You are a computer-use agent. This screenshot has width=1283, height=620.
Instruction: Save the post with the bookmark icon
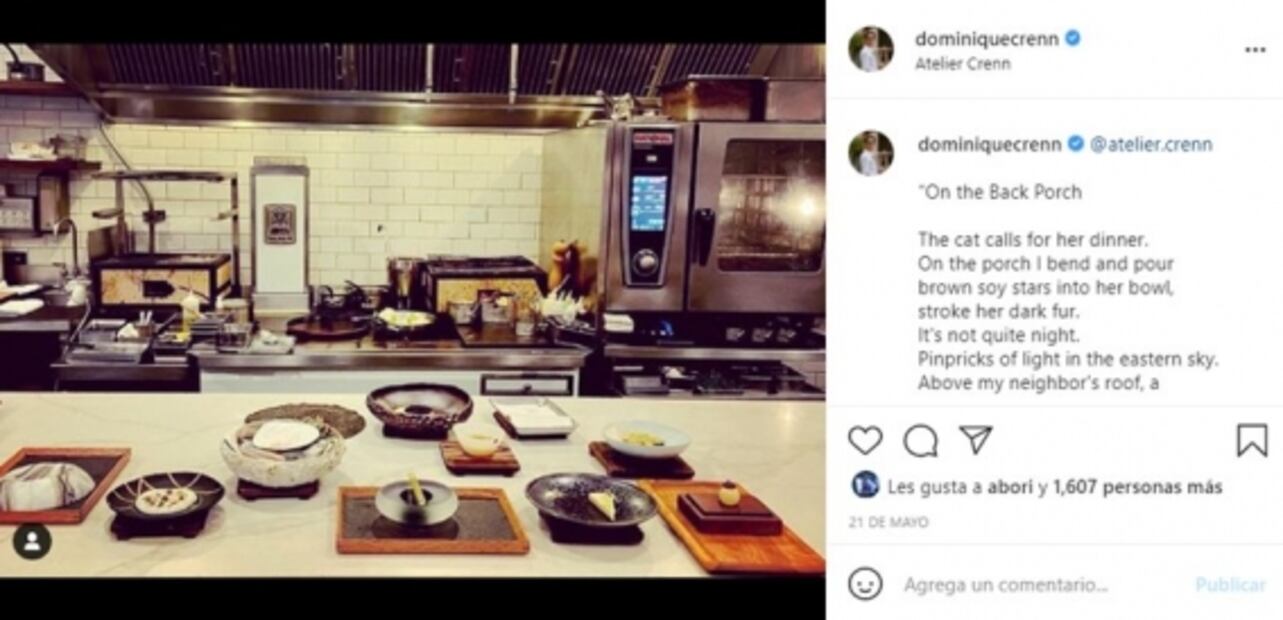[x=1252, y=441]
